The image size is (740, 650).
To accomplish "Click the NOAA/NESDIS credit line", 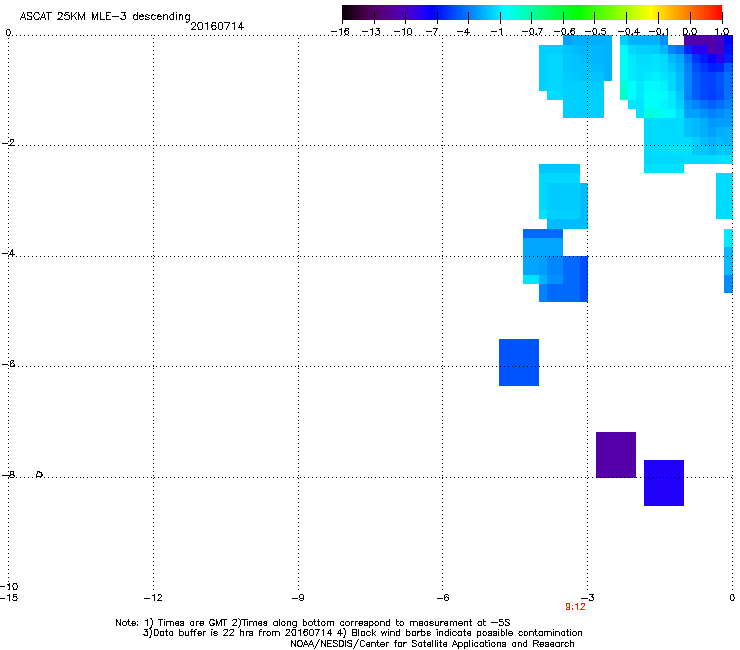I will coord(432,644).
